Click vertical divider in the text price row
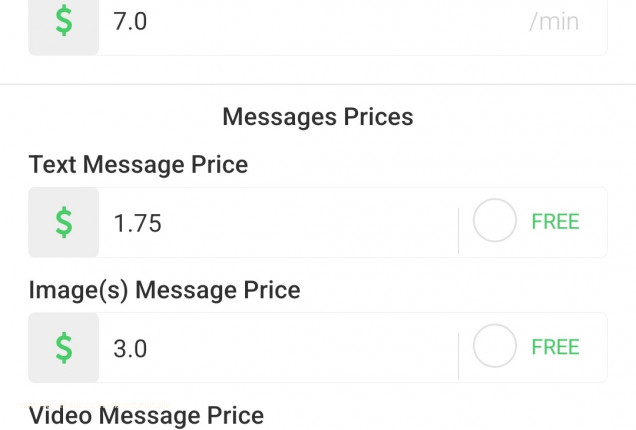This screenshot has height=430, width=636. (458, 222)
